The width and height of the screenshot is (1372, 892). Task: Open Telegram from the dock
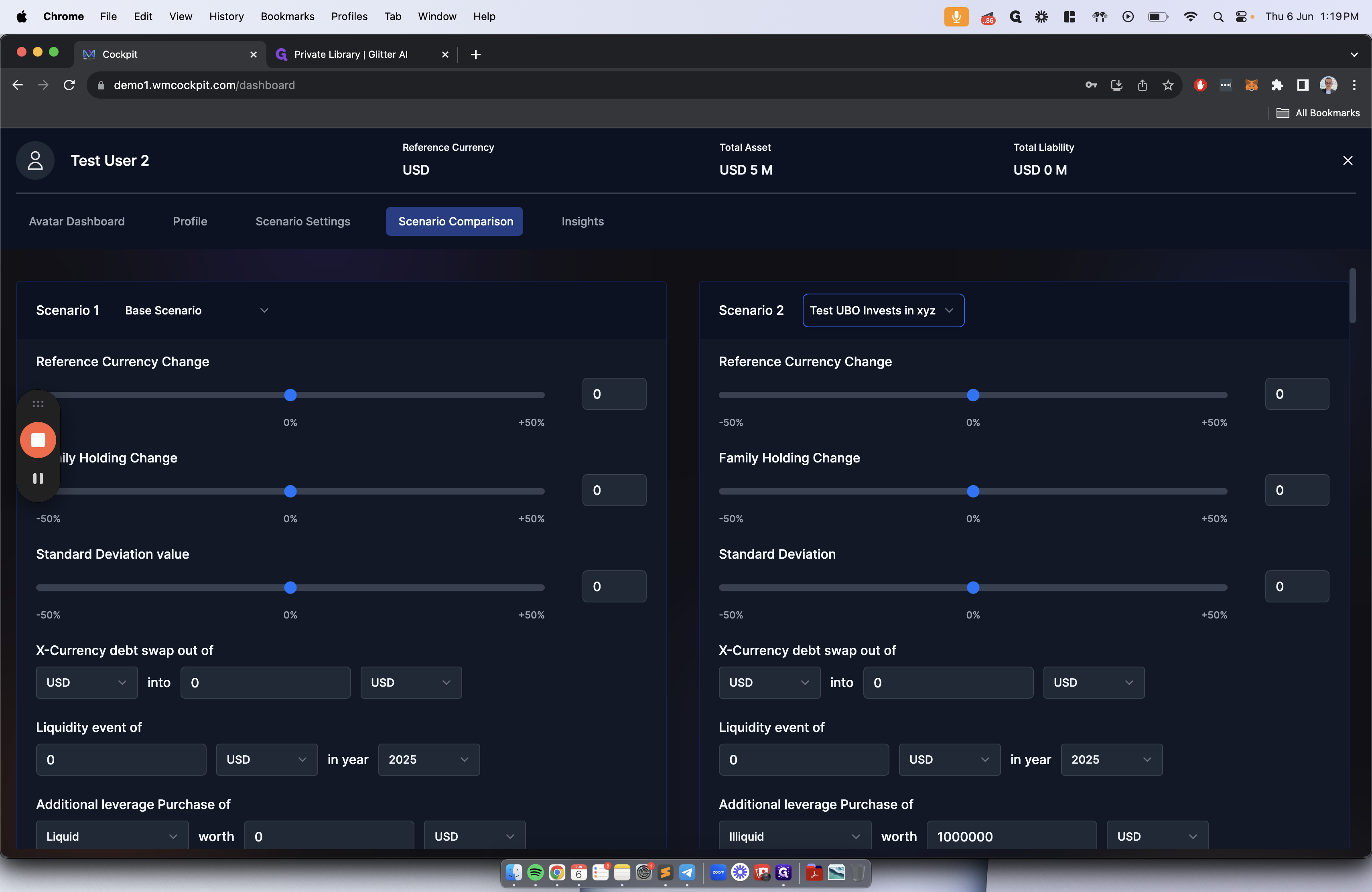687,872
